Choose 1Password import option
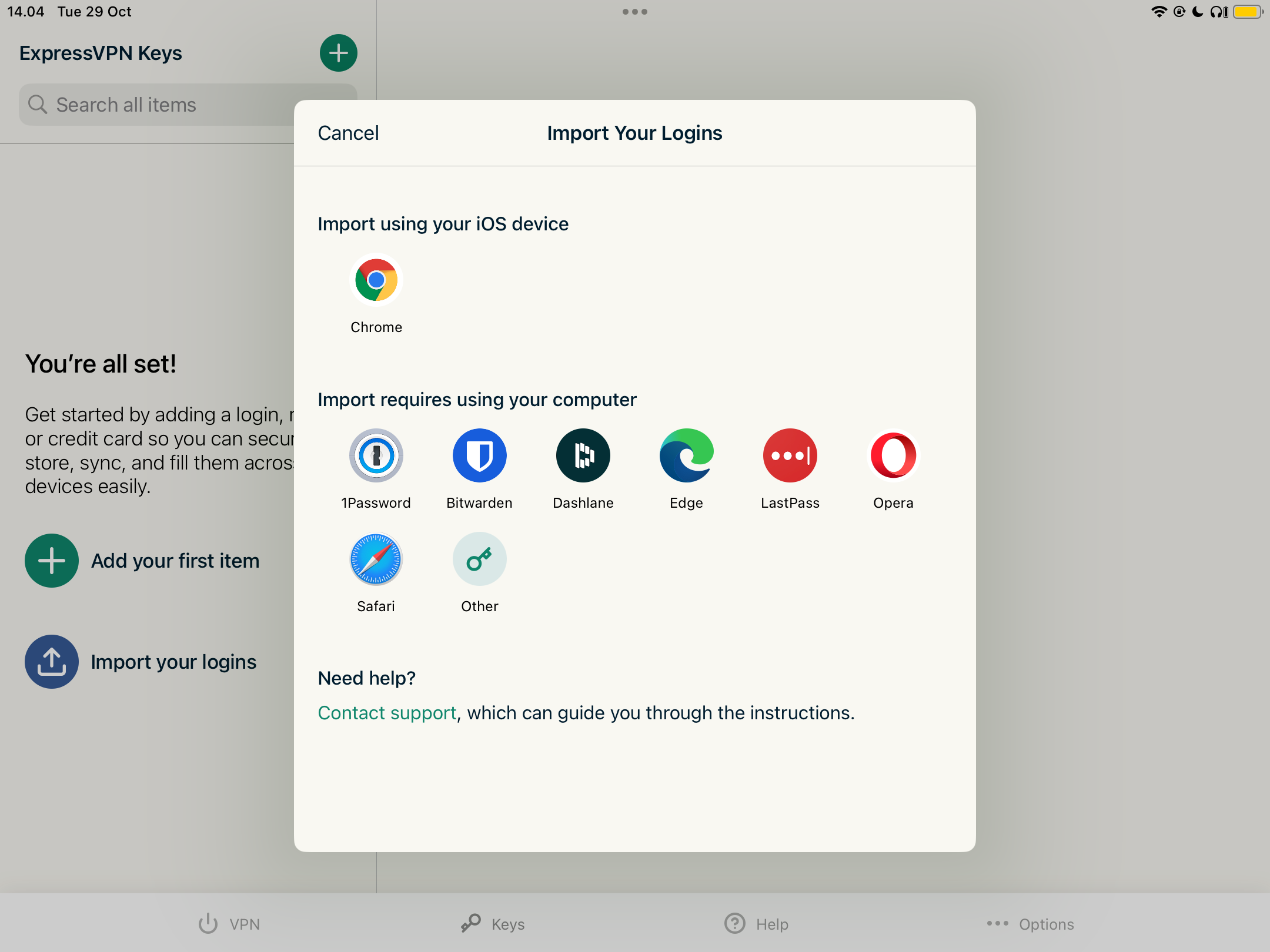This screenshot has height=952, width=1270. pyautogui.click(x=376, y=455)
